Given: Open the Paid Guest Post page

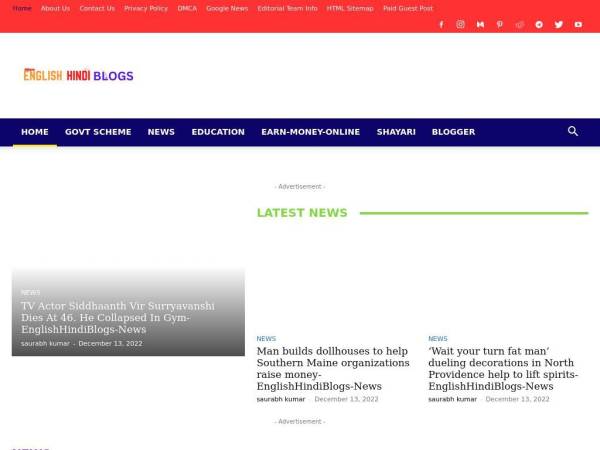Looking at the screenshot, I should coord(408,8).
